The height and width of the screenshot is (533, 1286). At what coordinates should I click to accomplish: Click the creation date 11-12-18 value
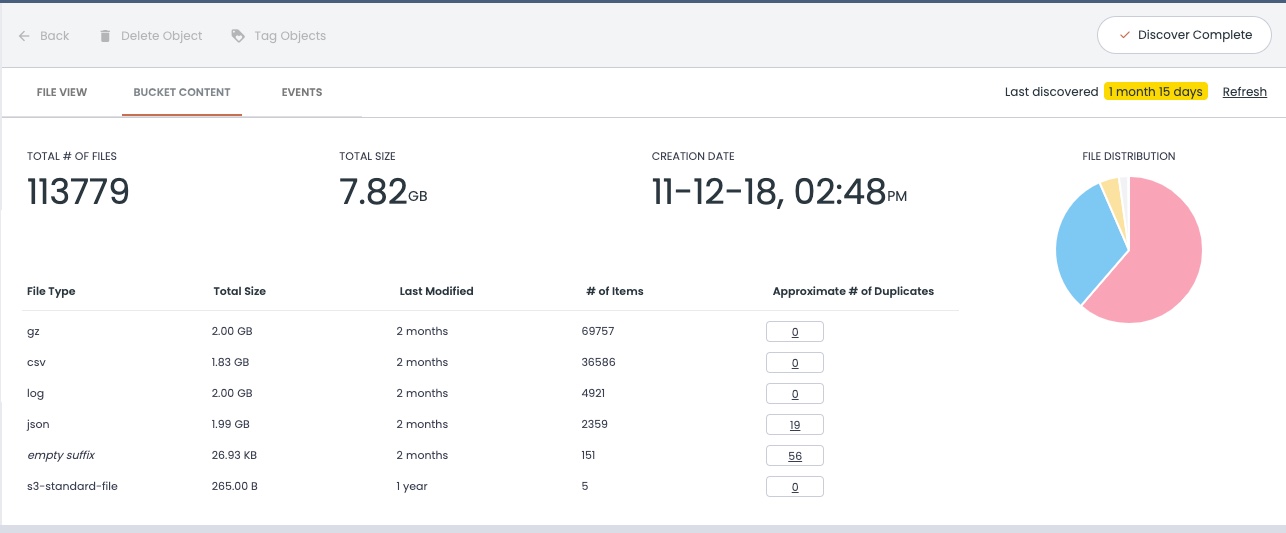tap(779, 192)
